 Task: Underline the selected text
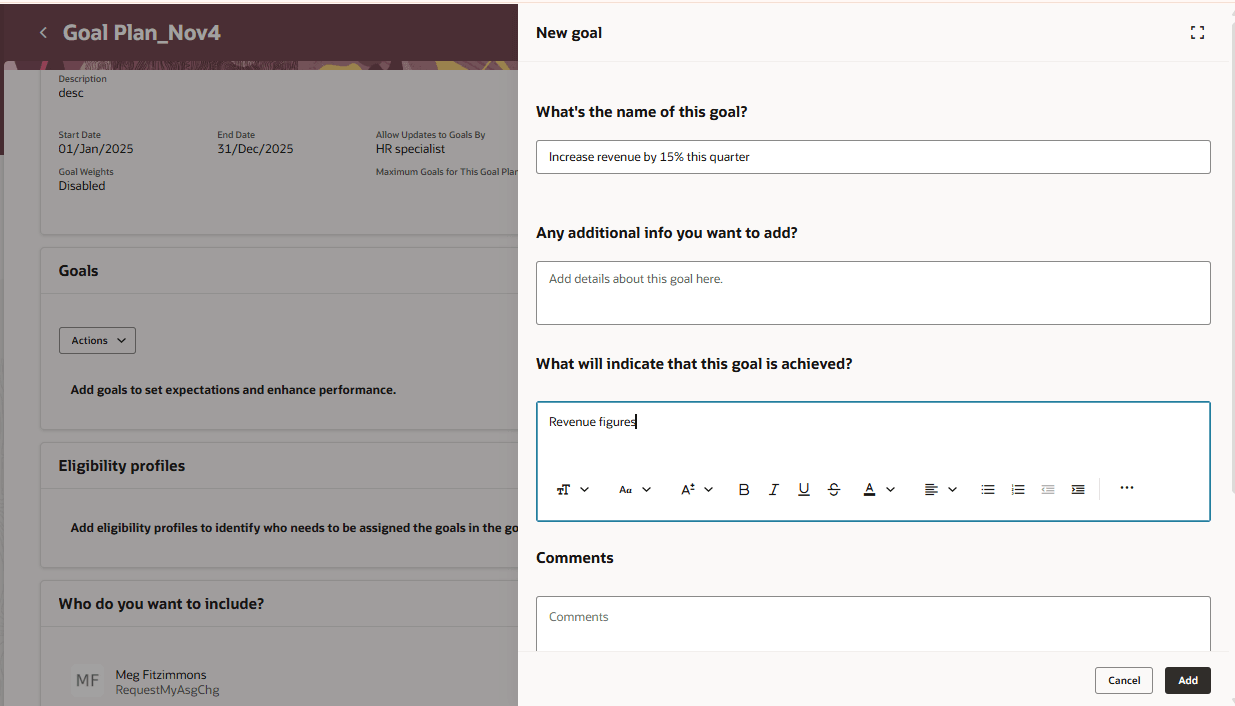coord(804,489)
